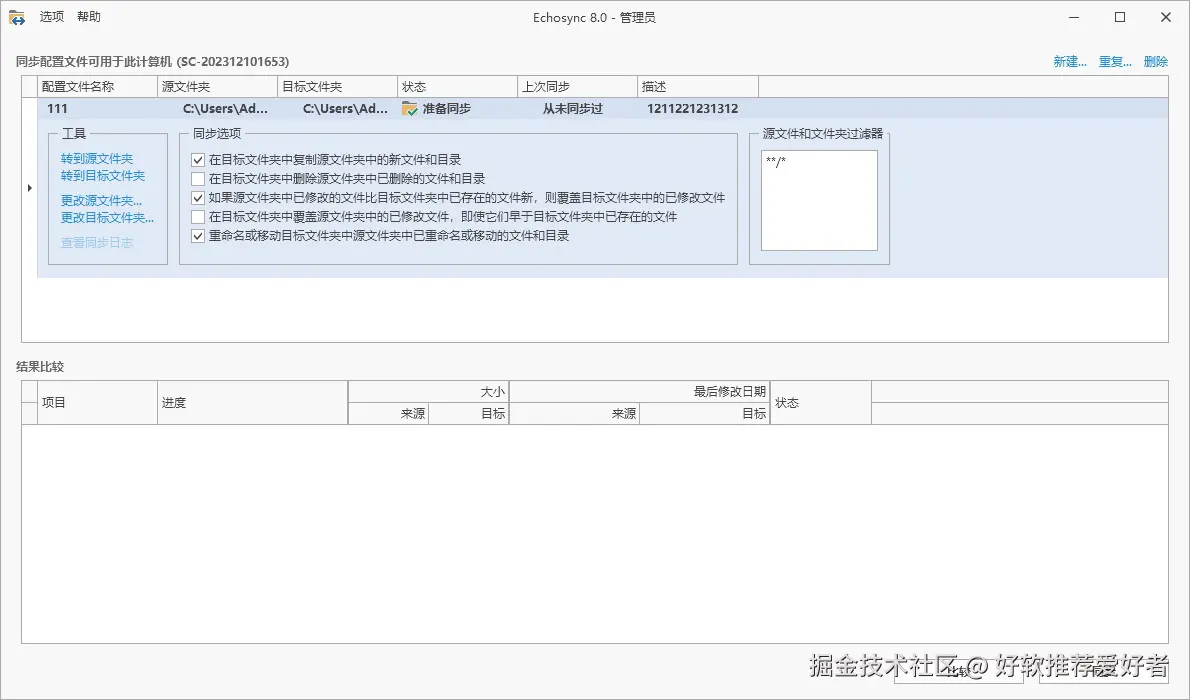Click the 重复... link

pos(1115,61)
